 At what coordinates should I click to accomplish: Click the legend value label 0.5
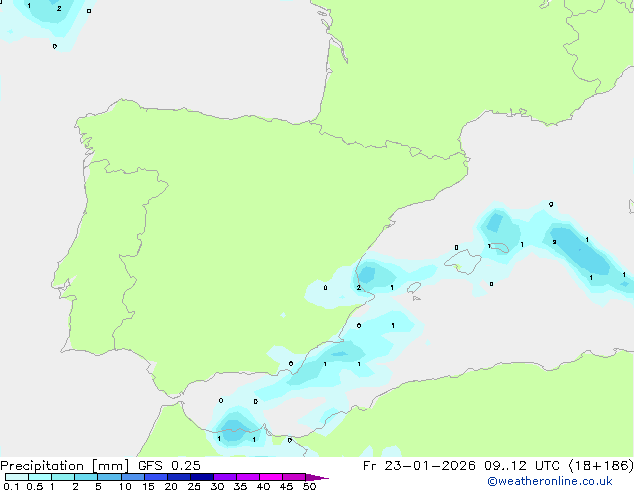point(35,486)
